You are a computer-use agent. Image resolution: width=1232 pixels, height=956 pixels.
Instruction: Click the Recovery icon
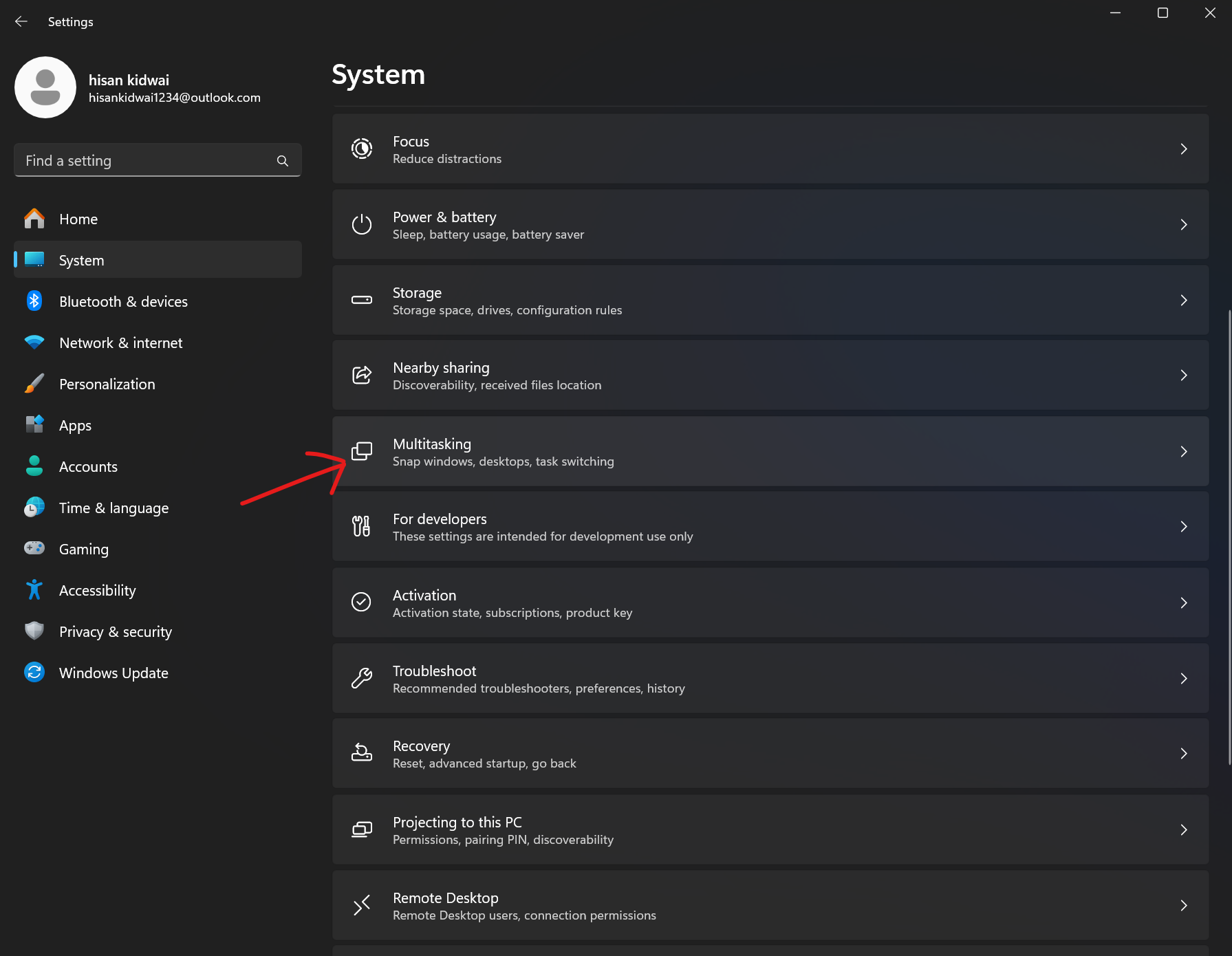pos(362,754)
